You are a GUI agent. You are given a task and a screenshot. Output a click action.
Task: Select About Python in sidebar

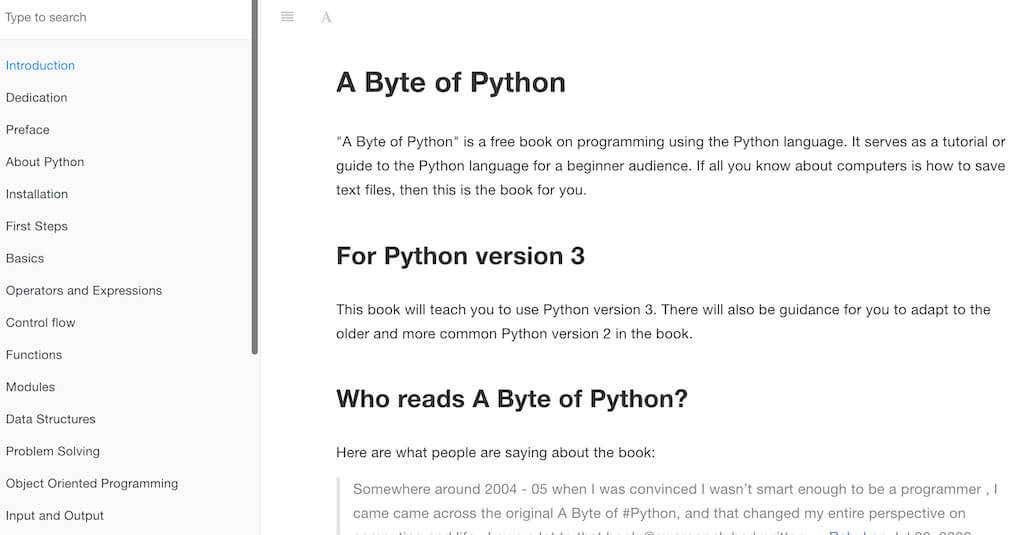coord(45,161)
